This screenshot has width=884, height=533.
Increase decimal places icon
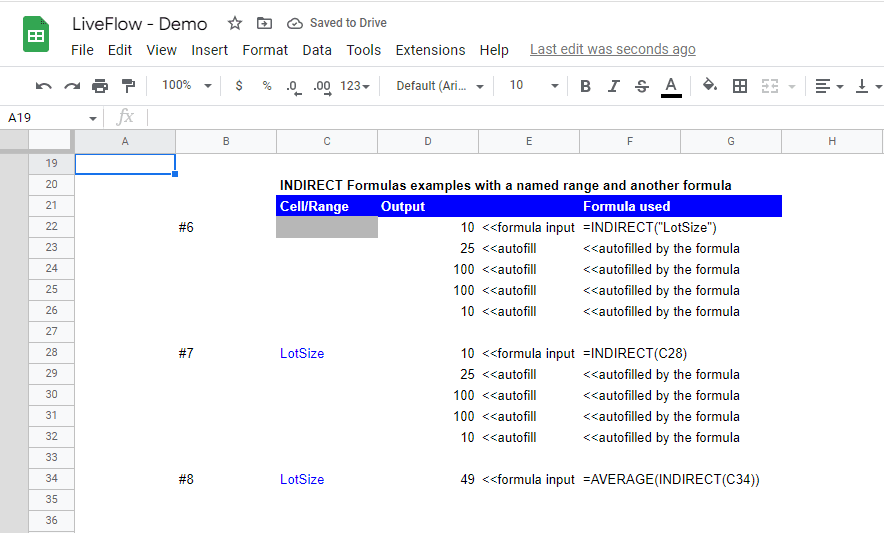(322, 86)
